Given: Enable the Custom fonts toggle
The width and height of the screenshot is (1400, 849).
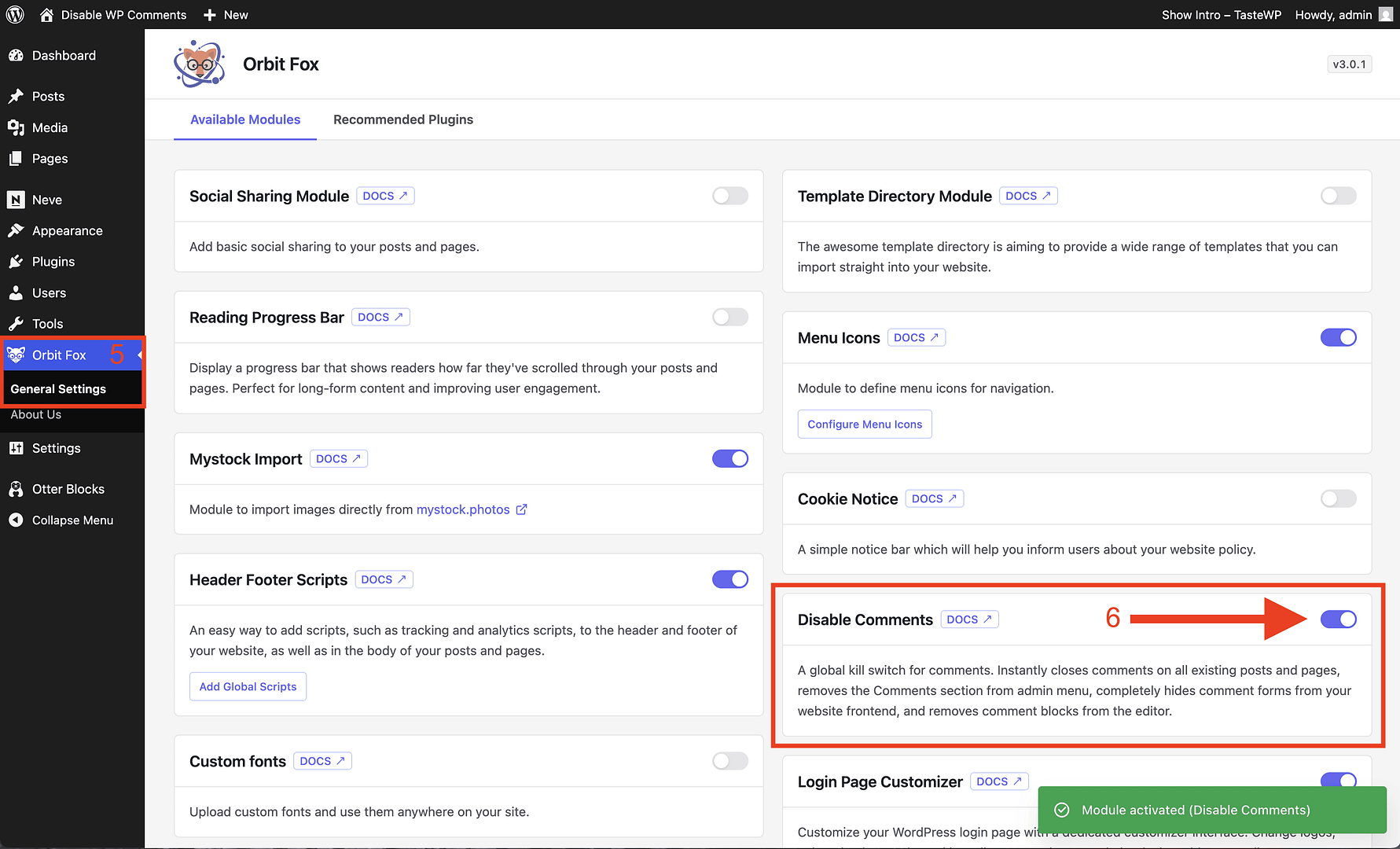Looking at the screenshot, I should (730, 761).
